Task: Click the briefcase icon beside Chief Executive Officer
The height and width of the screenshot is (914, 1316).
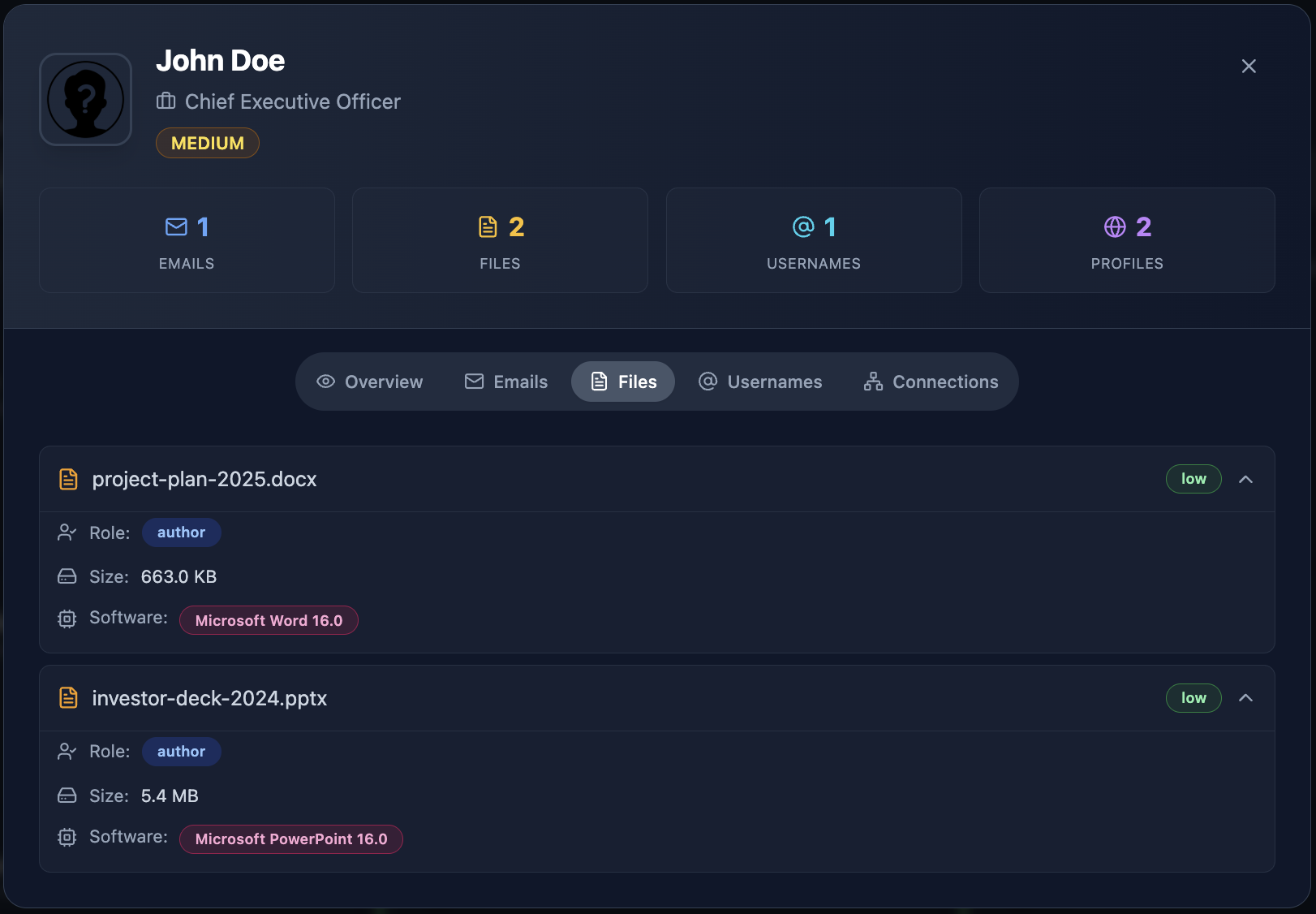Action: 165,101
